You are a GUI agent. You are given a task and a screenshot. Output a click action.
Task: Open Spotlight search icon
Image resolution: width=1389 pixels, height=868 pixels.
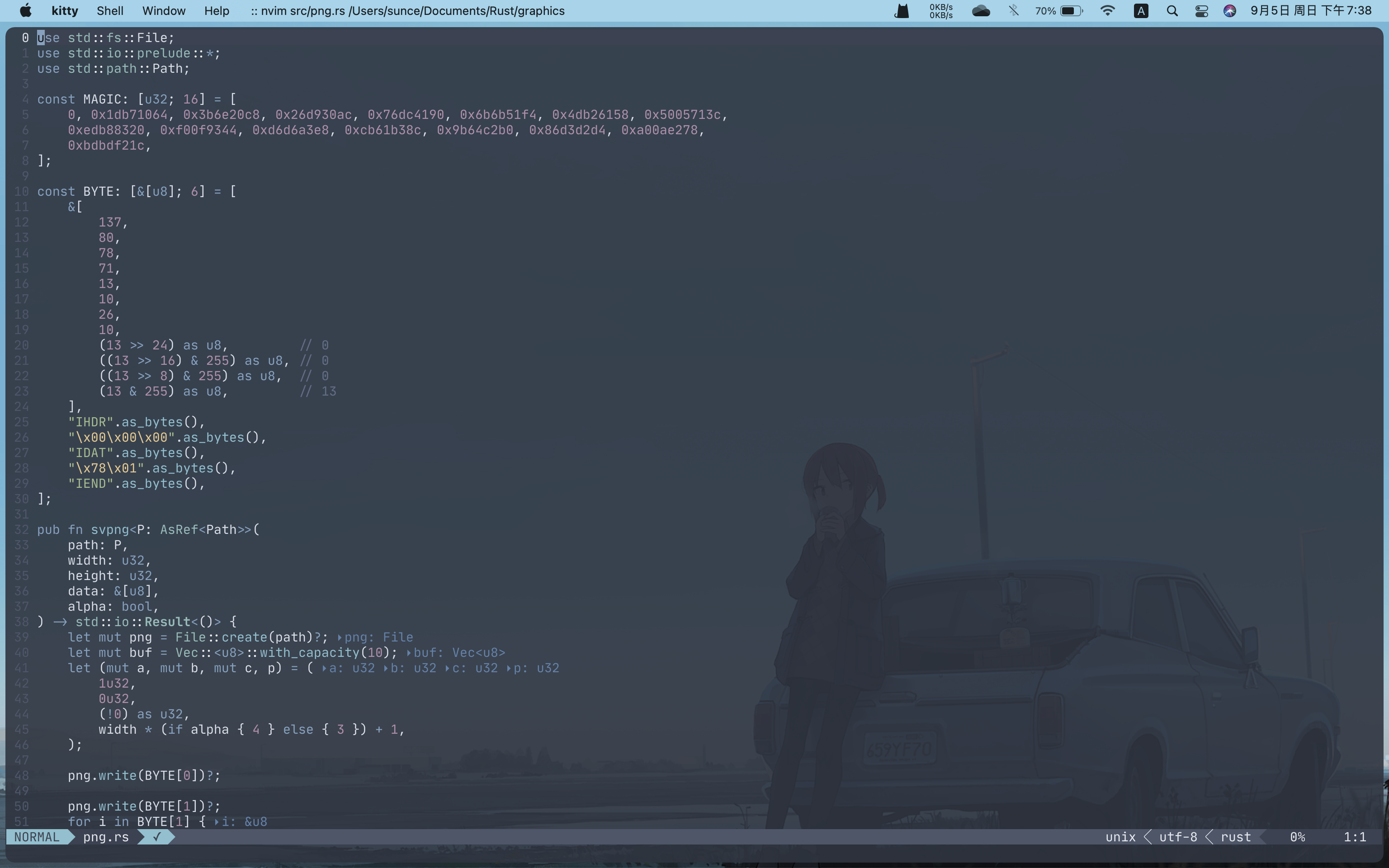[x=1172, y=10]
